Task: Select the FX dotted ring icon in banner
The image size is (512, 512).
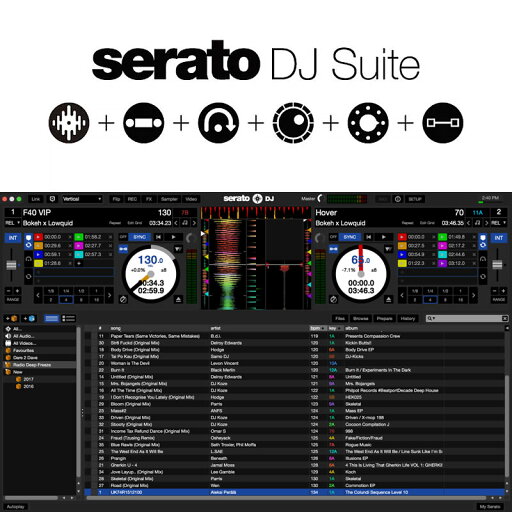Action: [x=368, y=123]
